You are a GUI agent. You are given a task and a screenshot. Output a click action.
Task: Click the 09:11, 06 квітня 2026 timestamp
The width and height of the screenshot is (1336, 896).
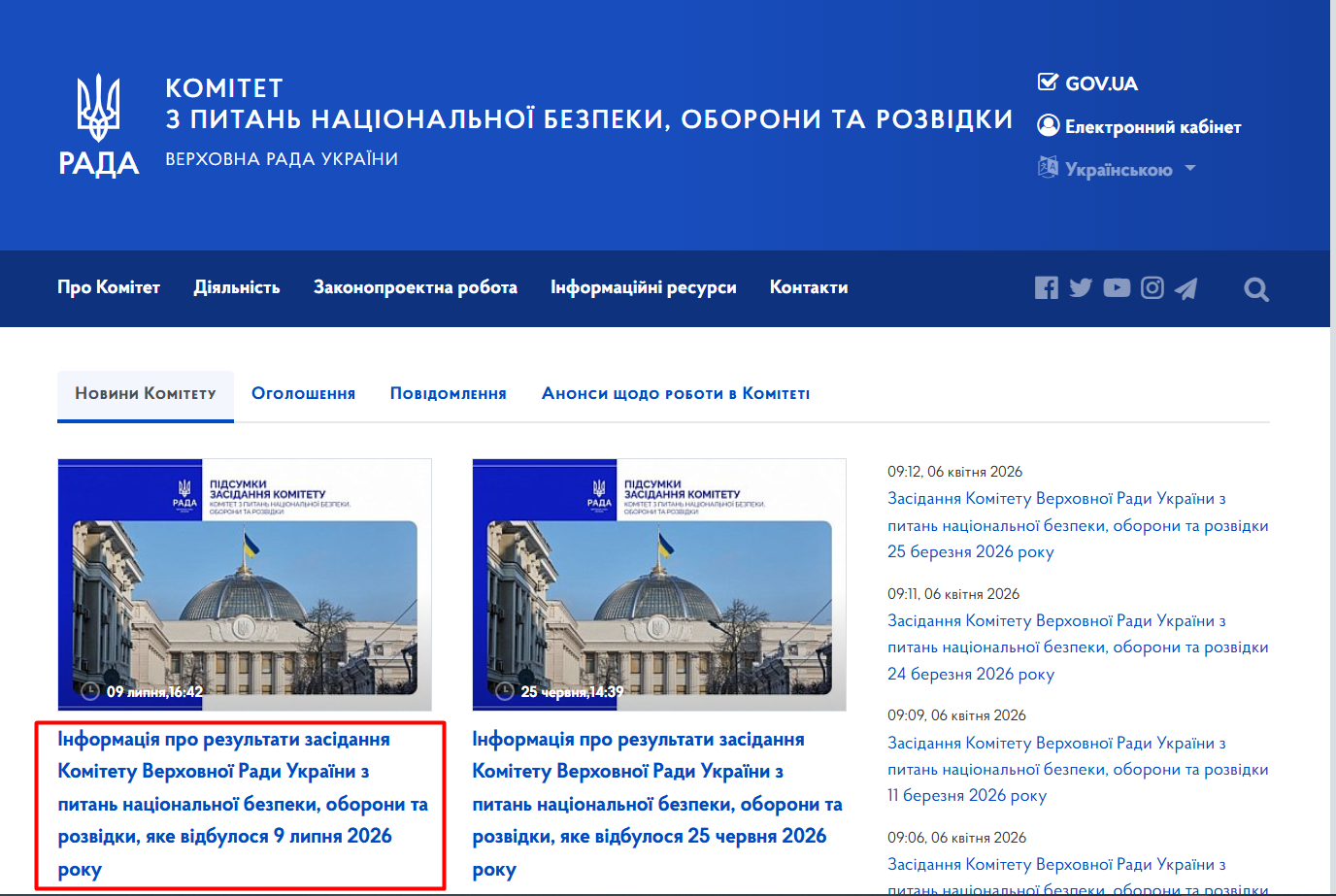(x=953, y=594)
